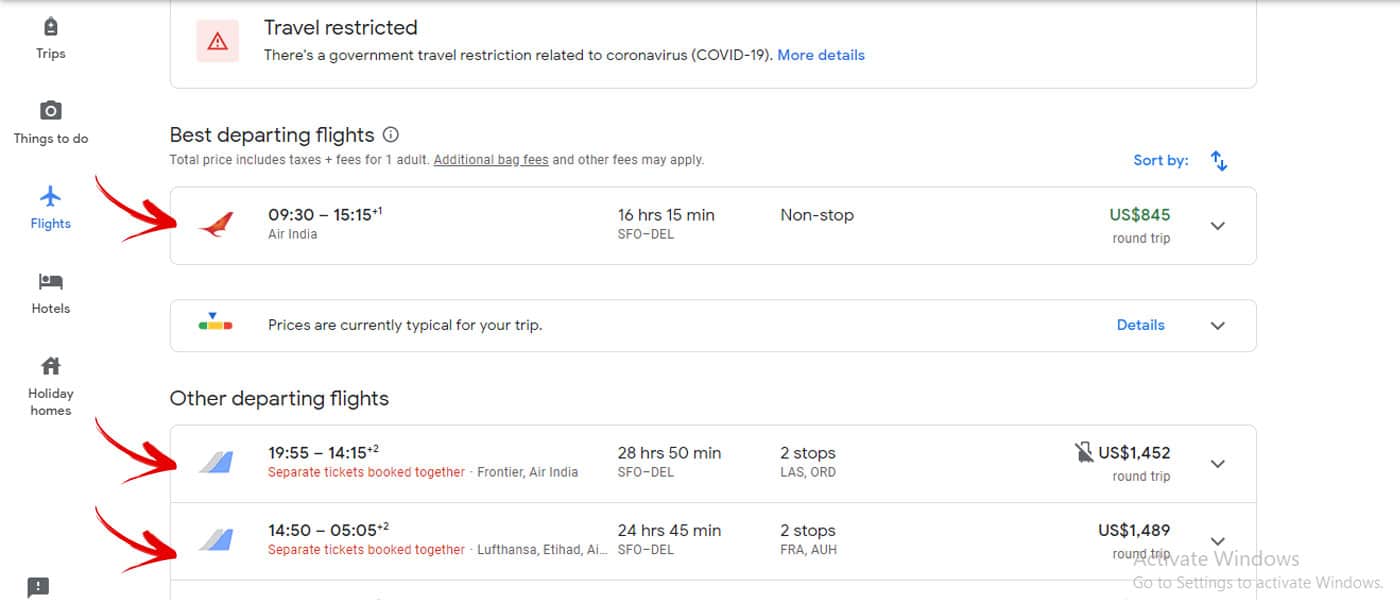Expand the Air India non-stop flight details
1400x600 pixels.
[x=1218, y=226]
